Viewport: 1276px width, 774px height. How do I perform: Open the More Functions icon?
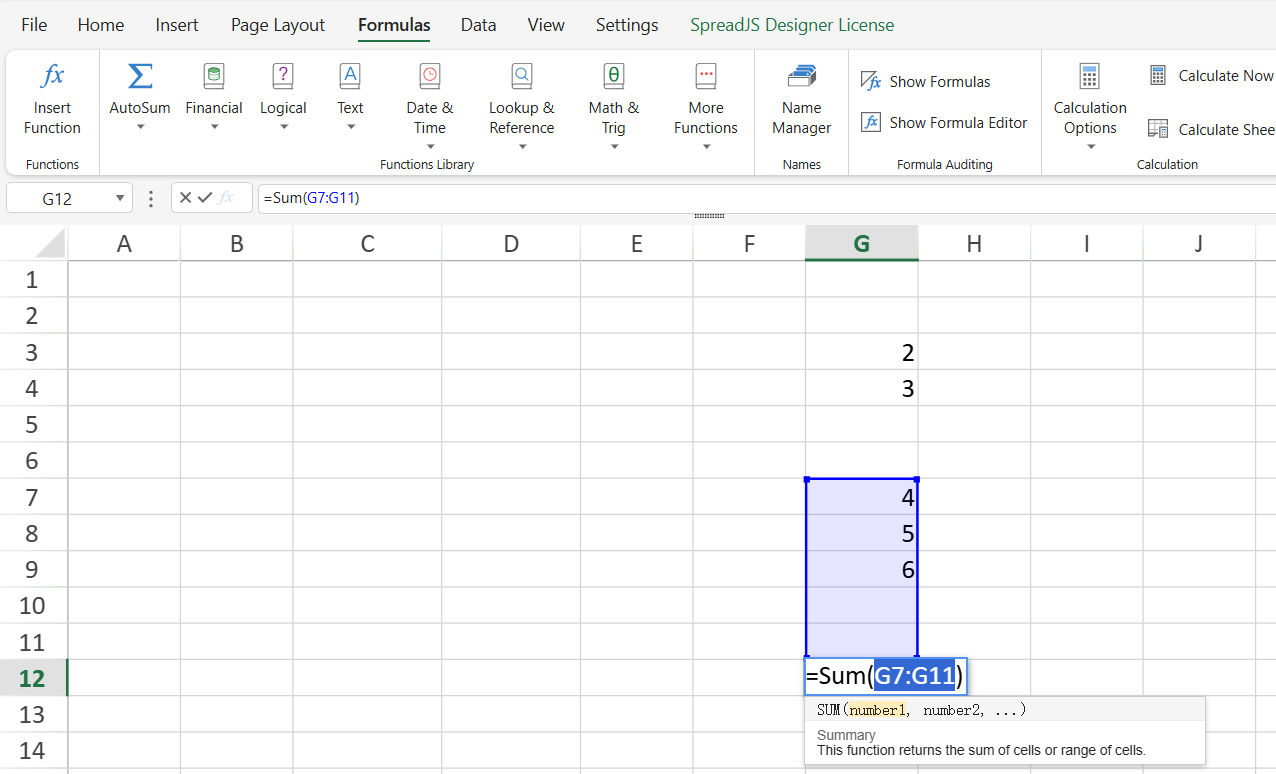[706, 76]
